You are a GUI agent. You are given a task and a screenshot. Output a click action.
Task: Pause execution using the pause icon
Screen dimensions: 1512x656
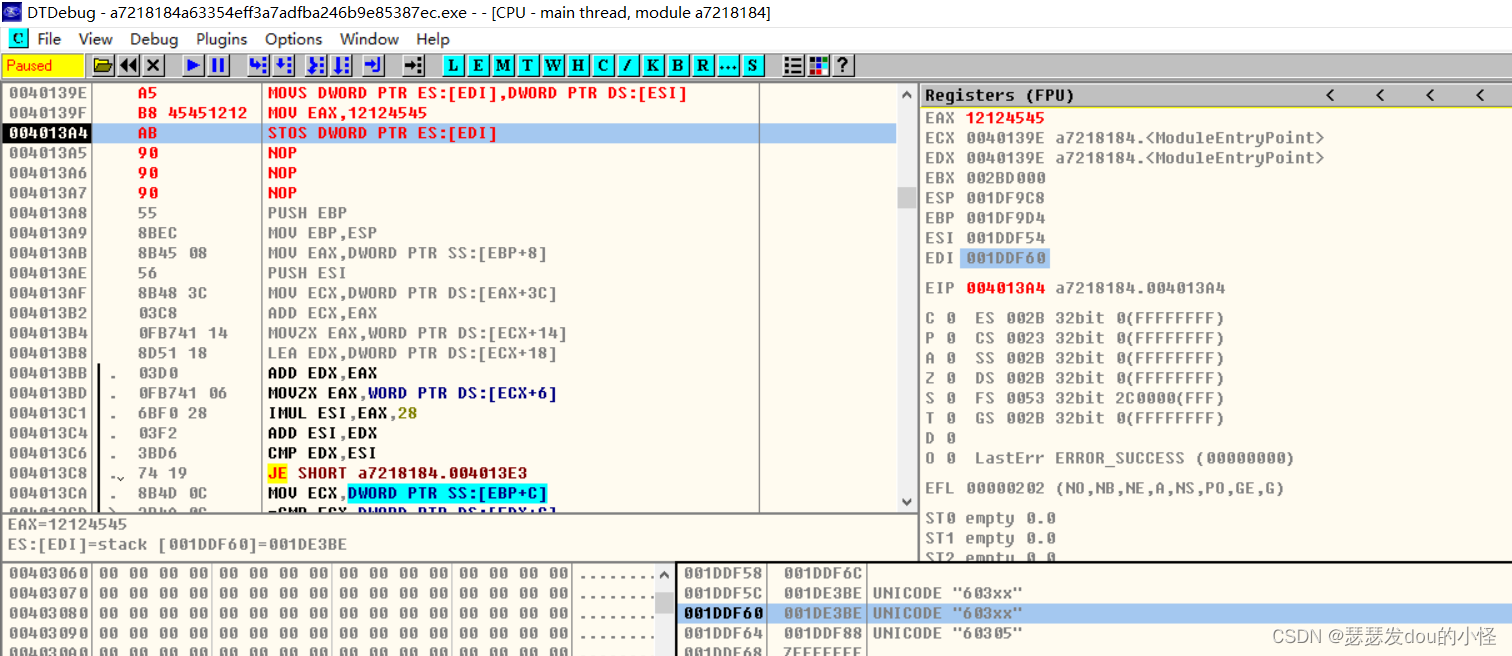[217, 66]
